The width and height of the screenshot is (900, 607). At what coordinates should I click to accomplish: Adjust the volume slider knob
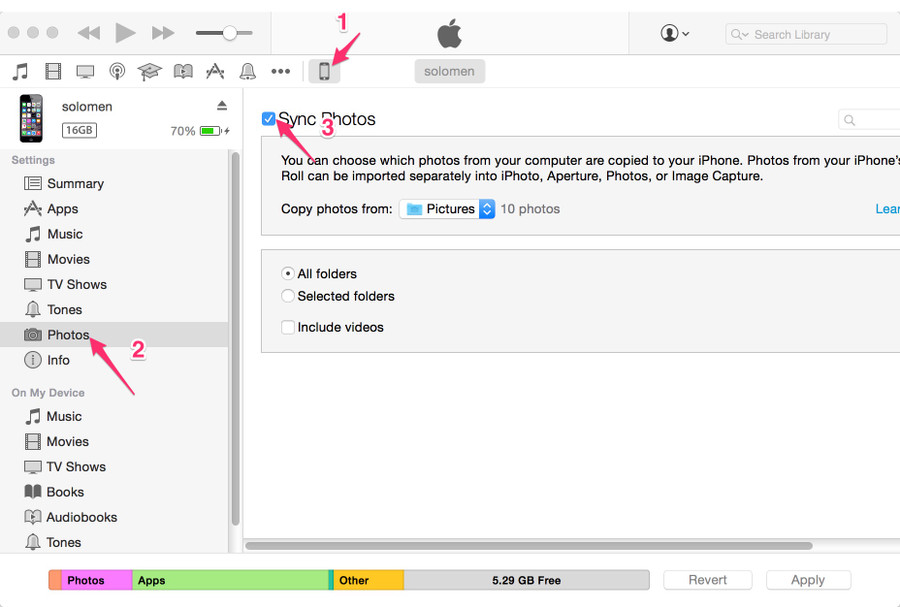coord(230,33)
